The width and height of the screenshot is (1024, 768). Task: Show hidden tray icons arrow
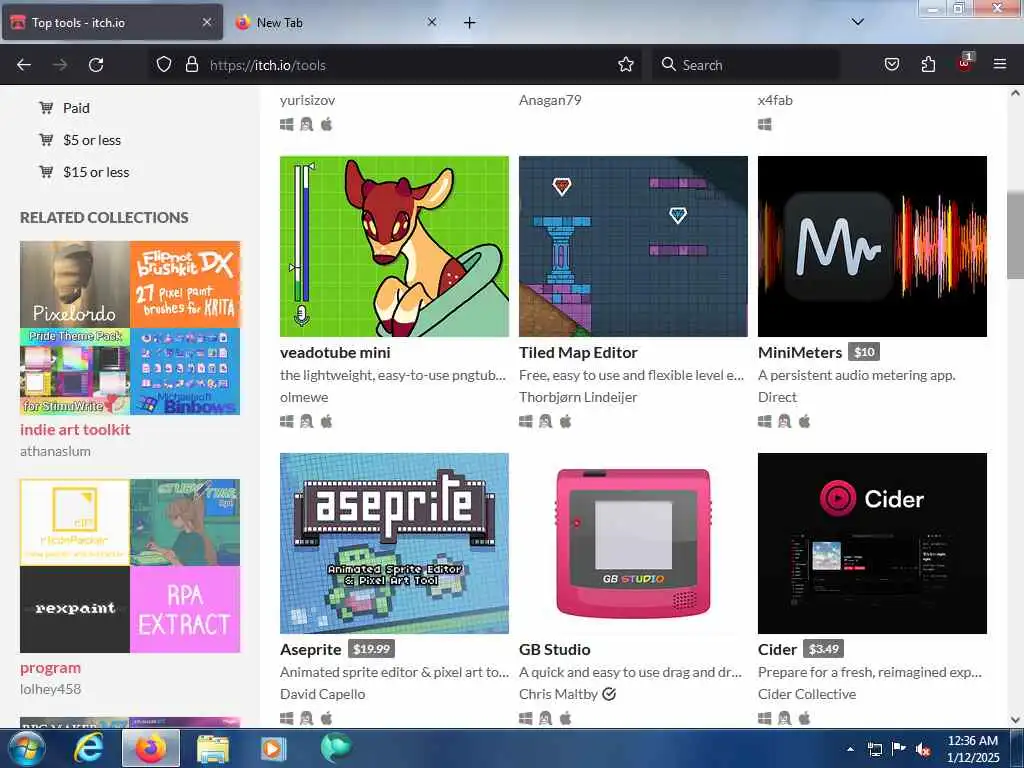[x=850, y=749]
